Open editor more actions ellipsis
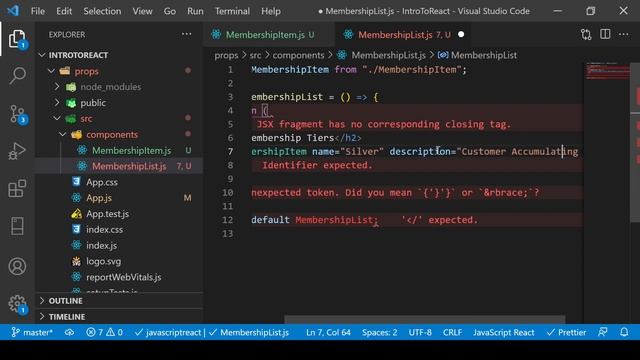Image resolution: width=640 pixels, height=360 pixels. (x=624, y=34)
